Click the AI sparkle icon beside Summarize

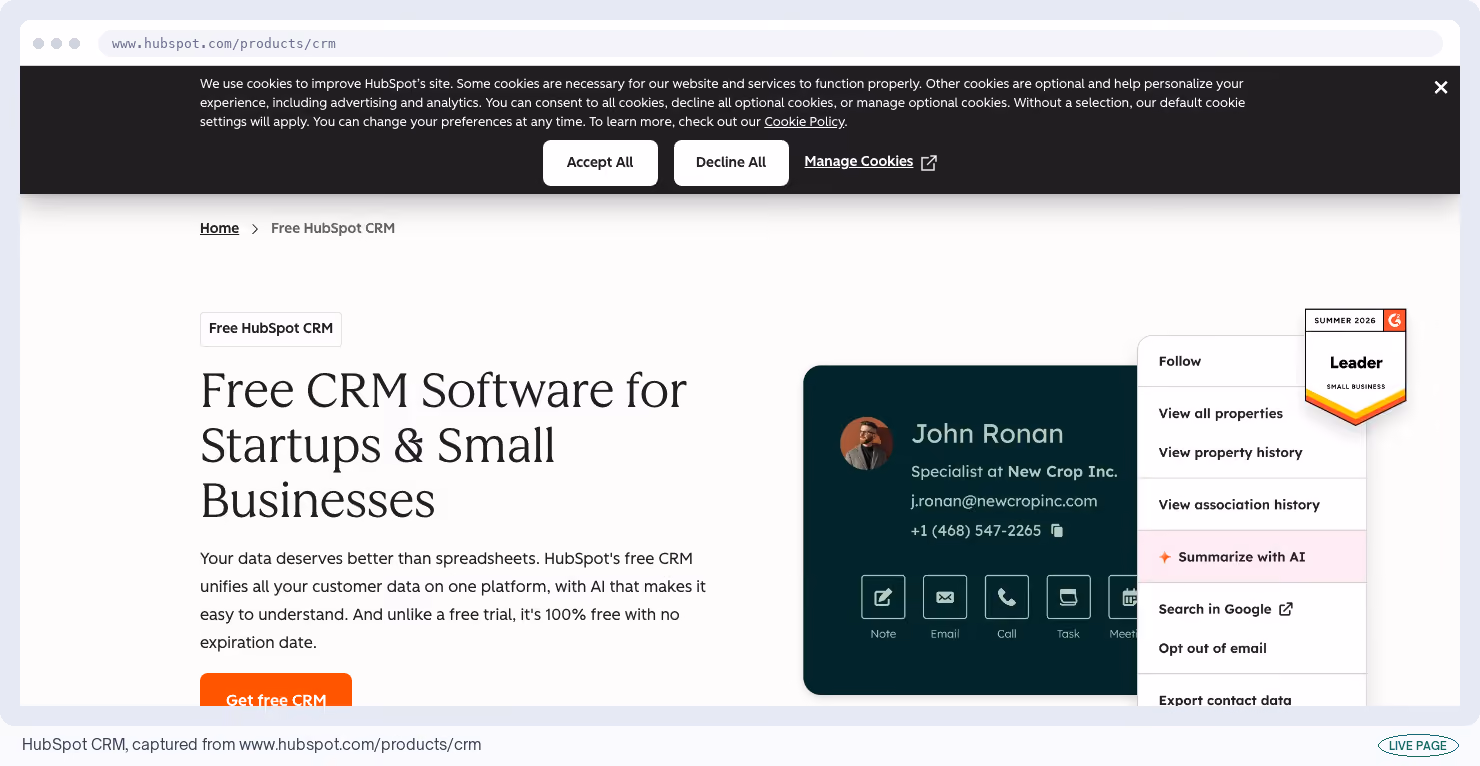[1165, 557]
